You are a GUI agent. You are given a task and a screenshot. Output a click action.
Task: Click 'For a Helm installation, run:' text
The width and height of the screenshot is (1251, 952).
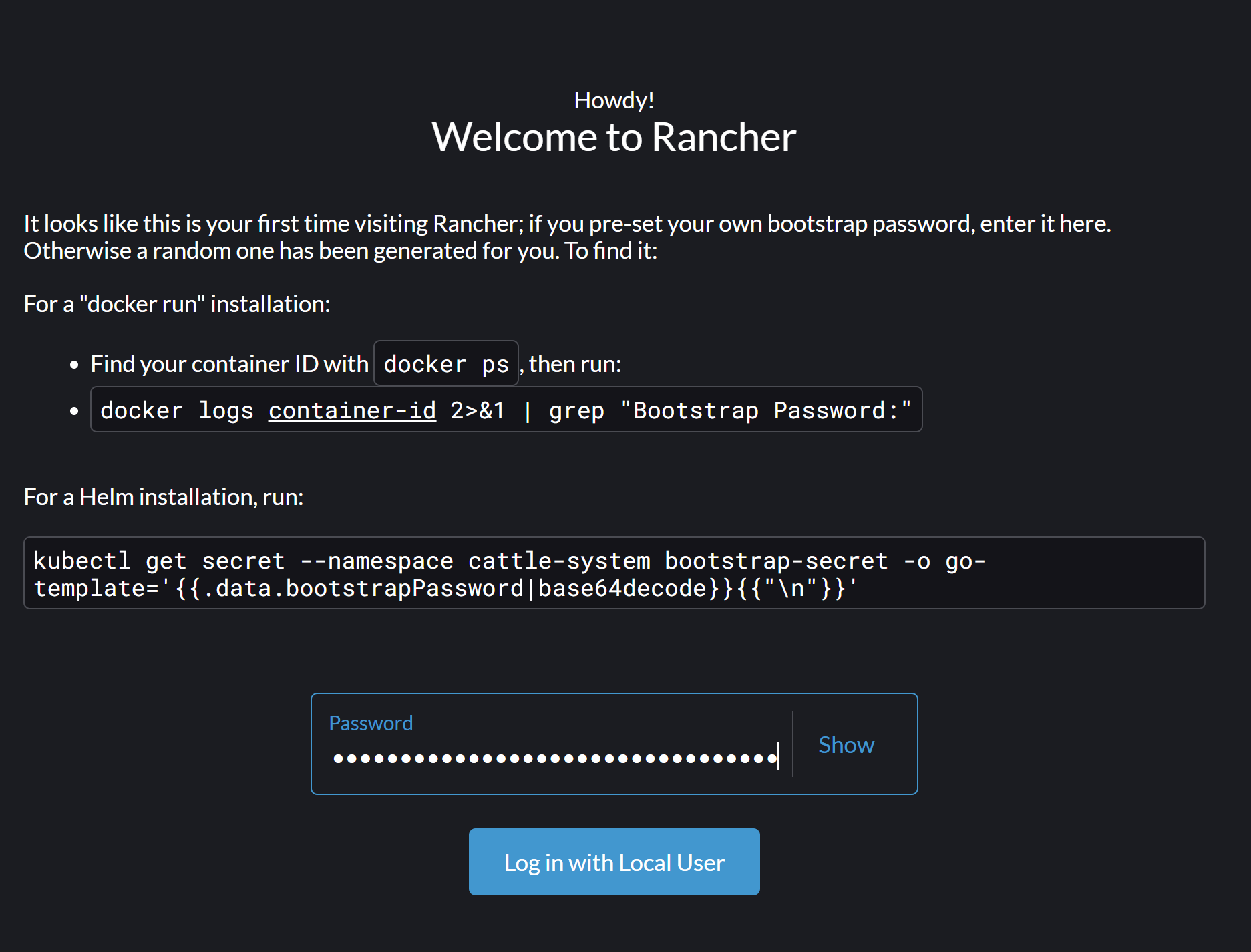164,497
